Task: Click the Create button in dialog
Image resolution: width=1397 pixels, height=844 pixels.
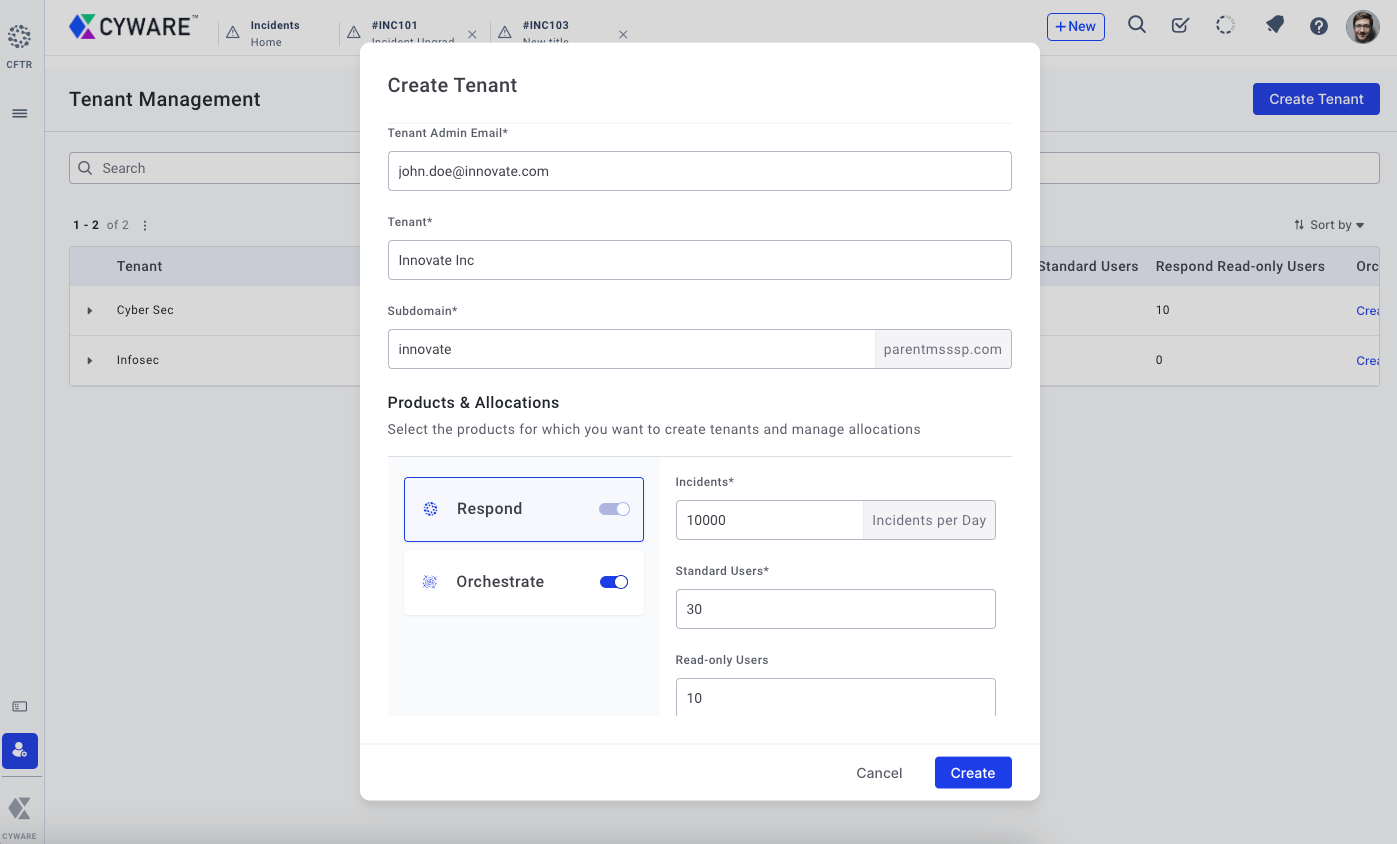Action: coord(972,773)
